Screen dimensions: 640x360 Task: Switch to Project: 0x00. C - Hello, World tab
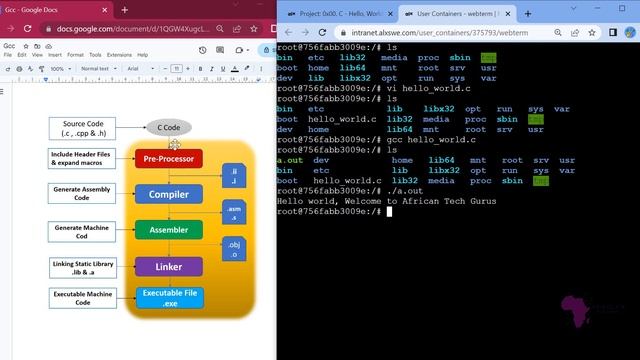coord(340,14)
